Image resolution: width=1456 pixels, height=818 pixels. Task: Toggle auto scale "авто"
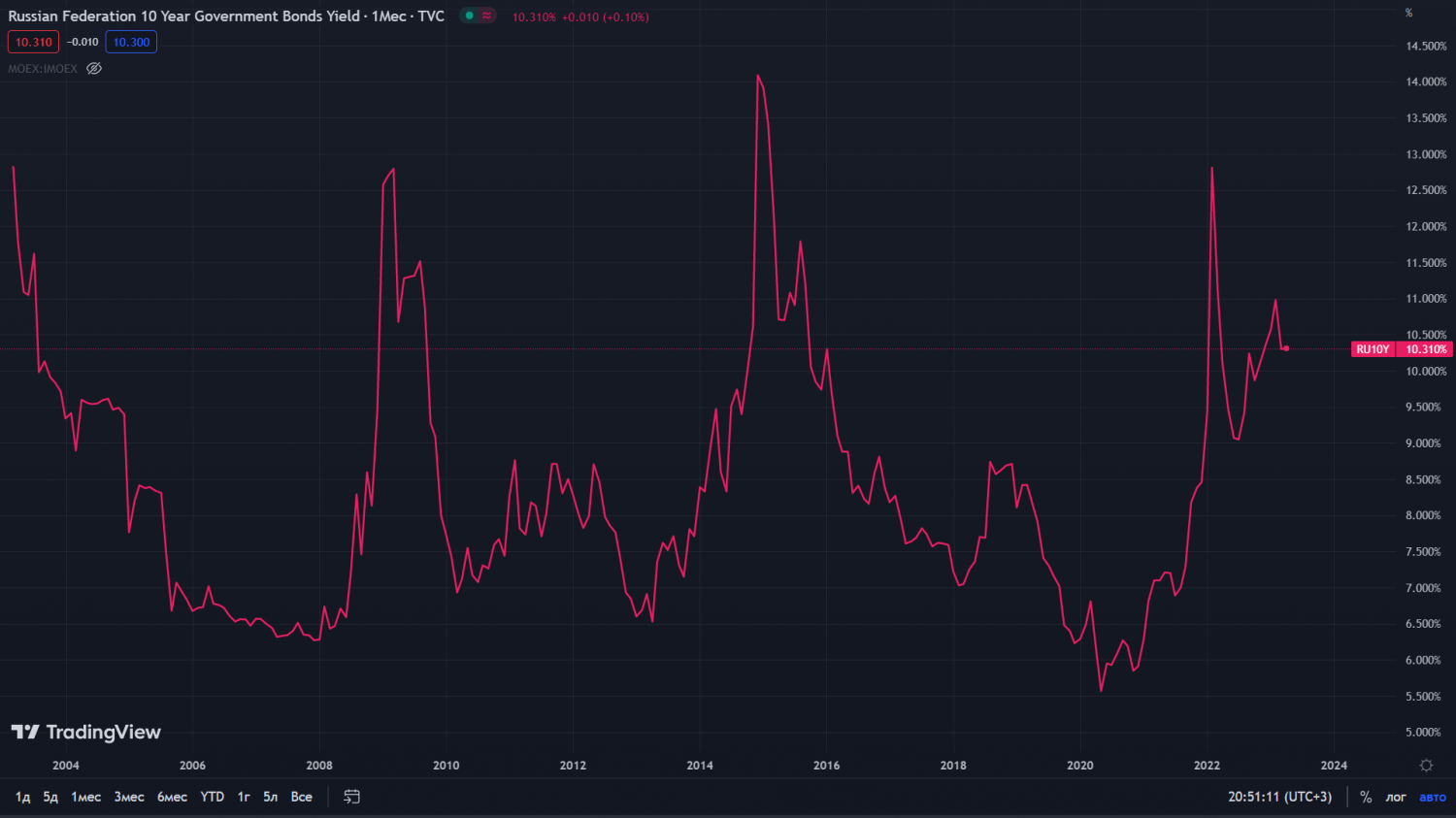1433,797
